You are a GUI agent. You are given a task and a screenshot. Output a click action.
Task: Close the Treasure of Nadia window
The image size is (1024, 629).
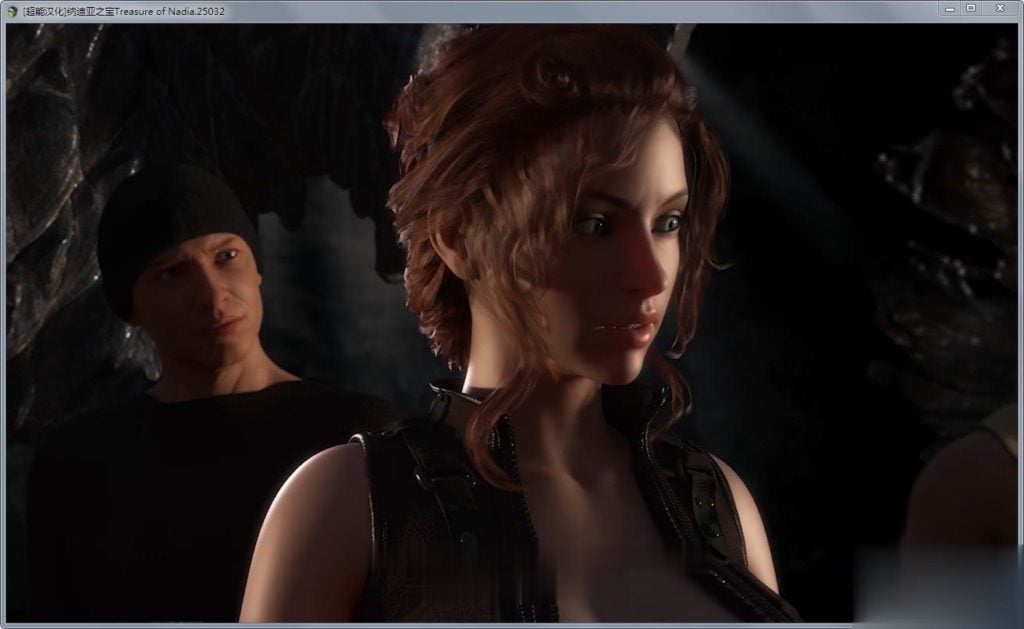click(x=1000, y=8)
